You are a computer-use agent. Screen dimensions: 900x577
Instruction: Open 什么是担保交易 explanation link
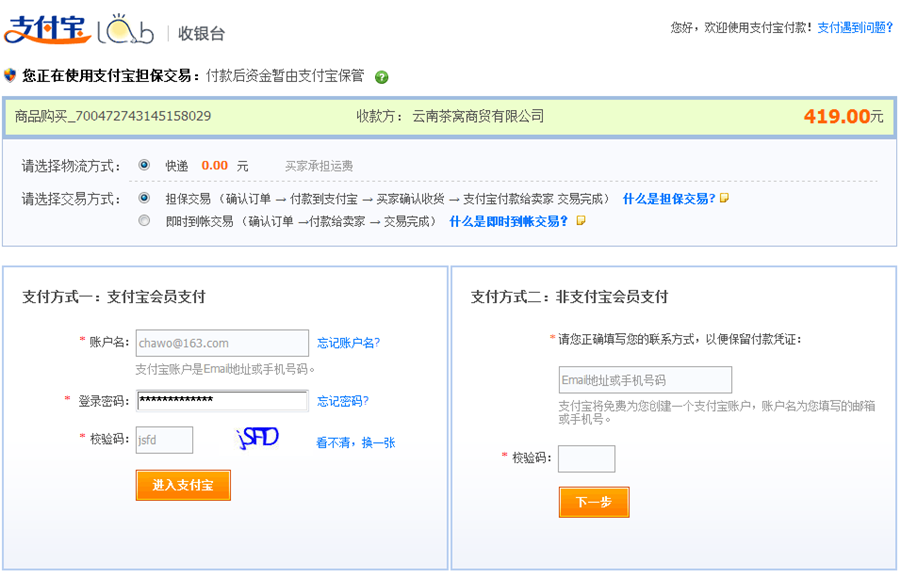click(x=669, y=199)
